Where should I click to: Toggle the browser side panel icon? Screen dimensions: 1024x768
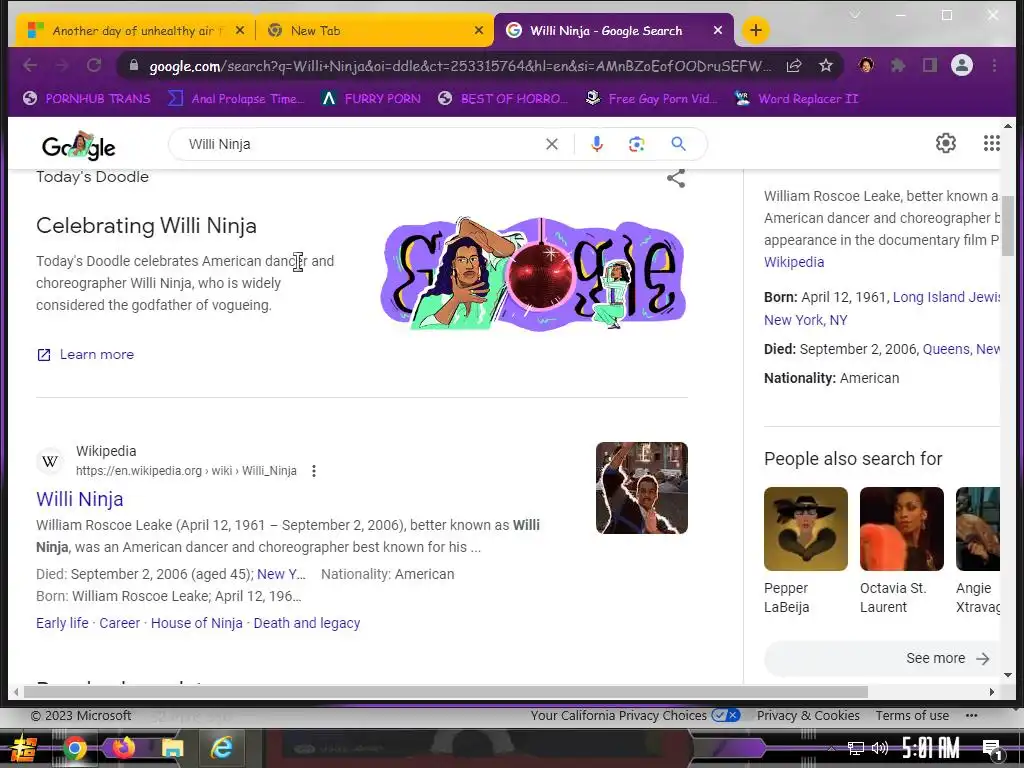pos(929,65)
